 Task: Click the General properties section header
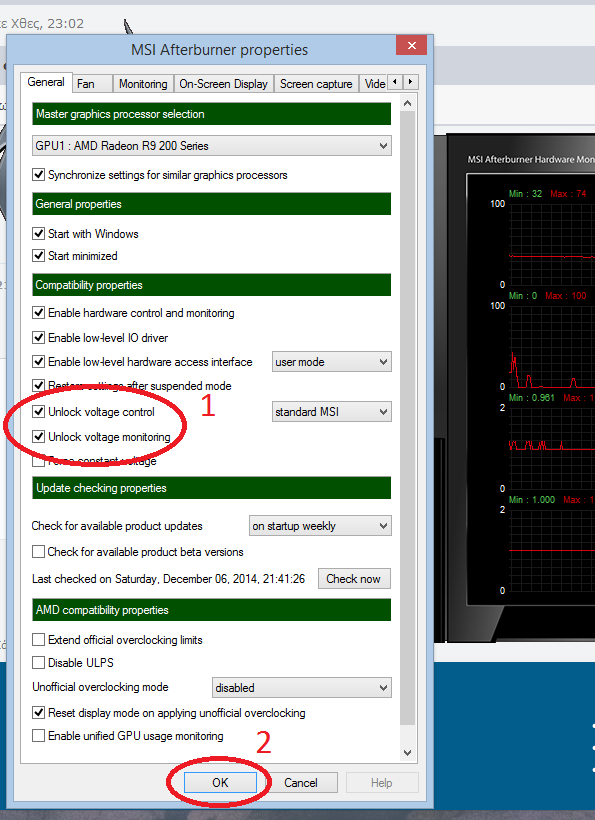(x=212, y=204)
